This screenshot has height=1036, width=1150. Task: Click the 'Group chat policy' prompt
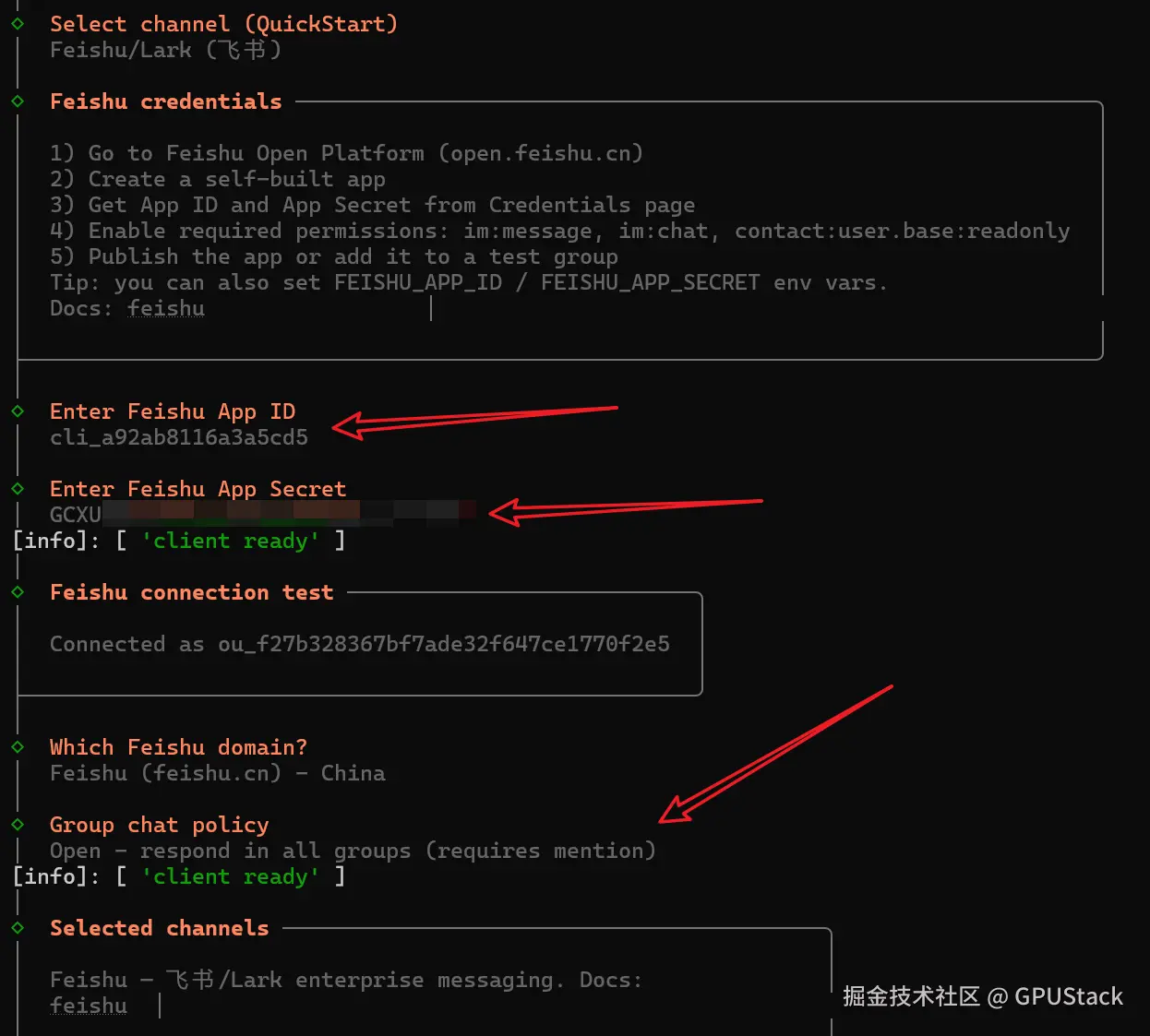pyautogui.click(x=160, y=825)
